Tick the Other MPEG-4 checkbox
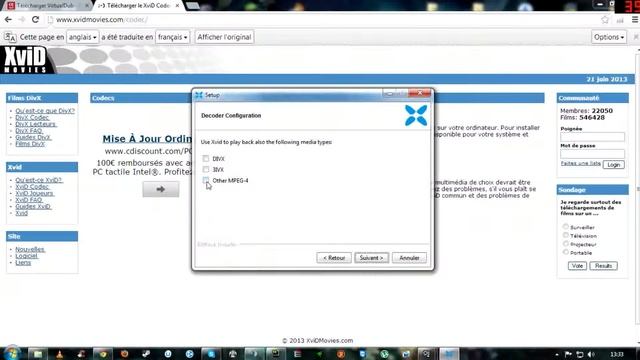This screenshot has width=640, height=360. (206, 180)
